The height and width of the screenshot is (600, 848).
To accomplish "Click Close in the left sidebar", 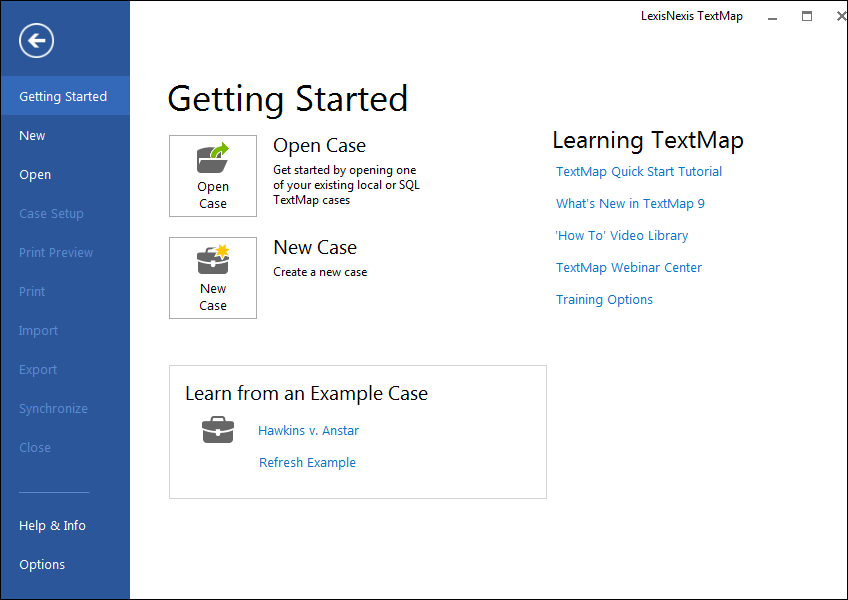I will (65, 447).
